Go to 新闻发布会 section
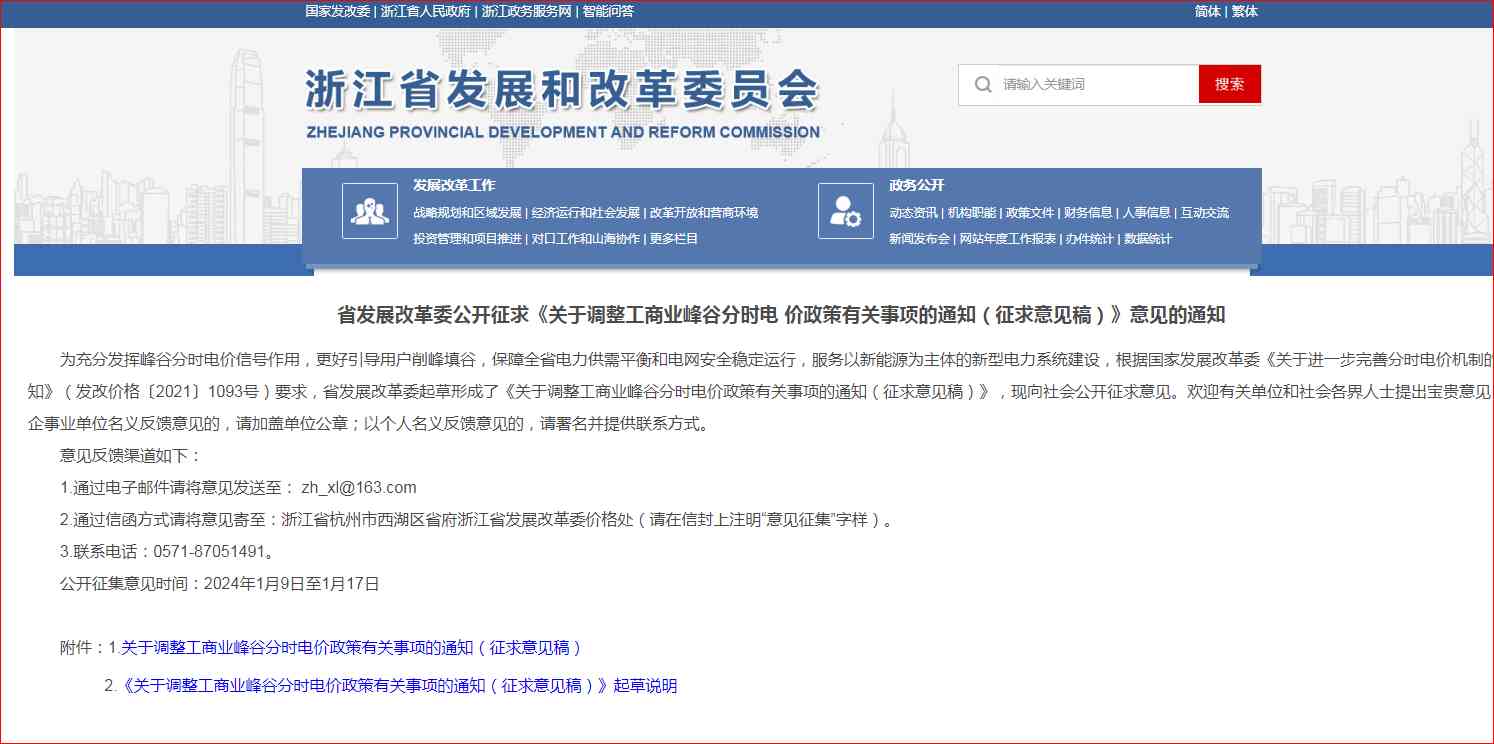Viewport: 1494px width, 744px height. click(919, 239)
